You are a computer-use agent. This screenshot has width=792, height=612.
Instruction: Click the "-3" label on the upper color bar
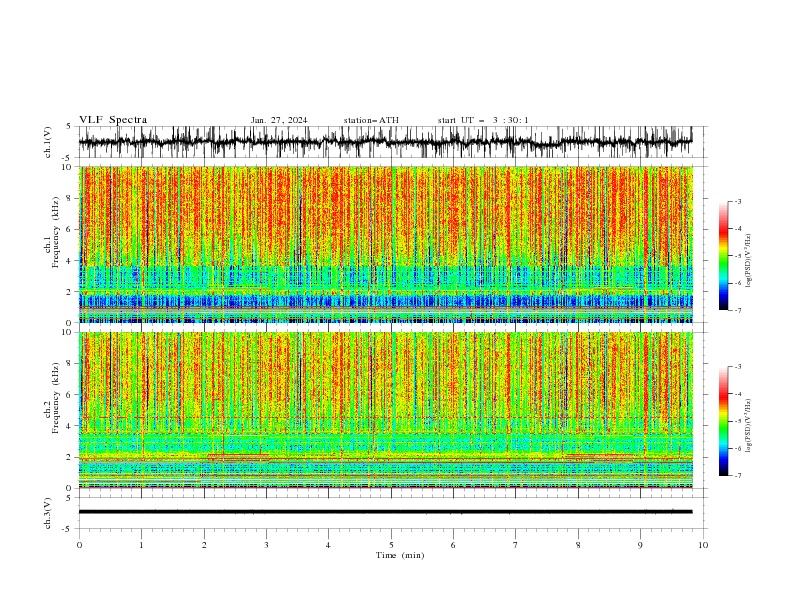[737, 201]
